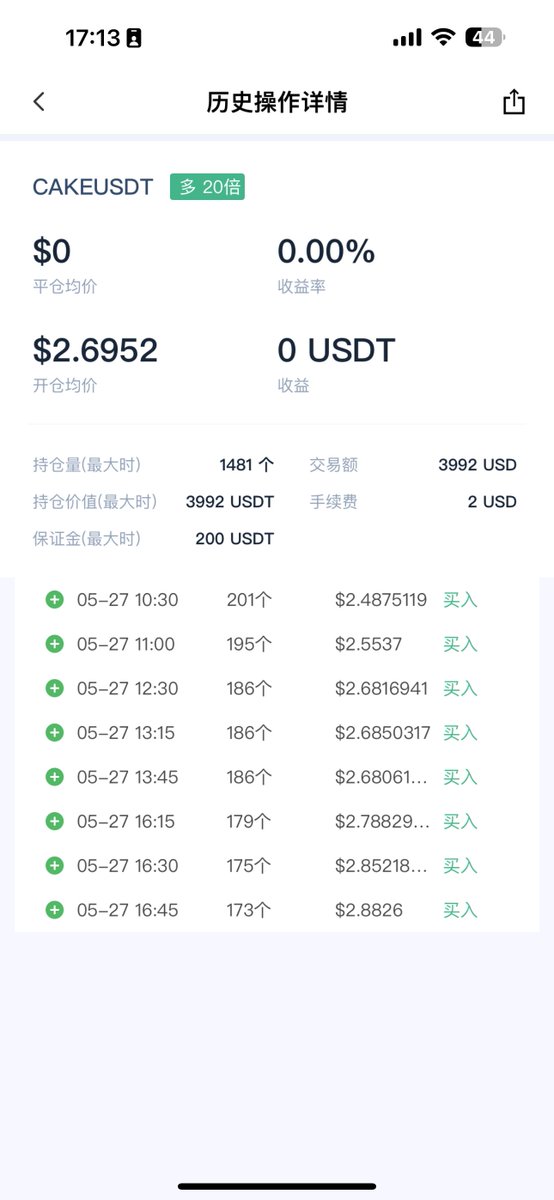Tap the 0.00% return rate value
This screenshot has height=1200, width=554.
326,252
